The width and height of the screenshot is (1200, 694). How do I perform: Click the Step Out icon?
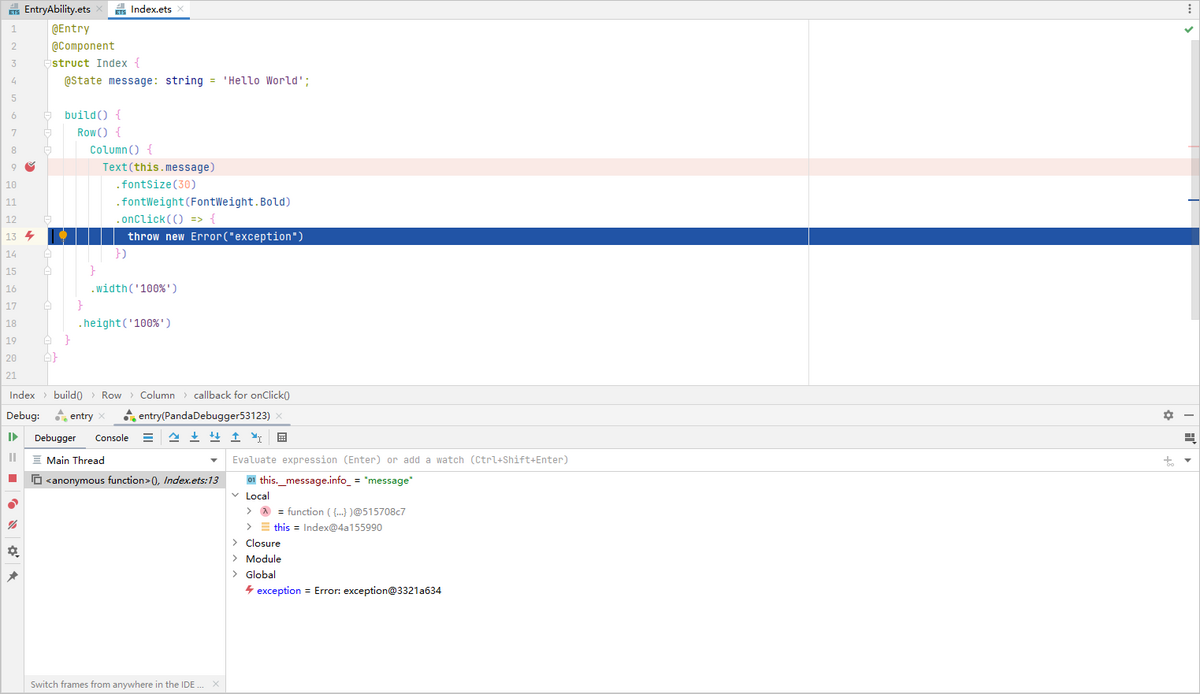pyautogui.click(x=235, y=437)
